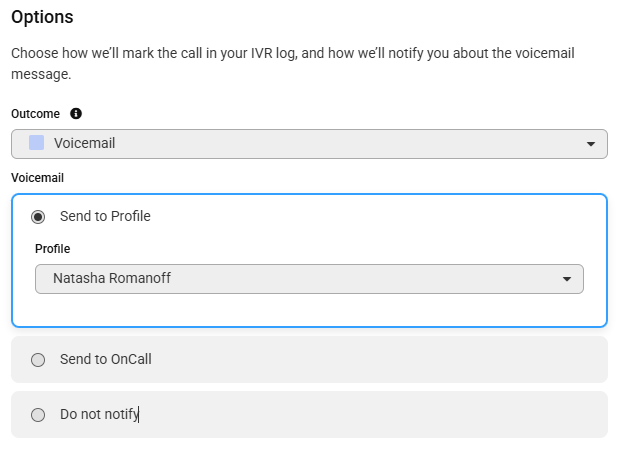Click the Do not notify label text

point(99,414)
